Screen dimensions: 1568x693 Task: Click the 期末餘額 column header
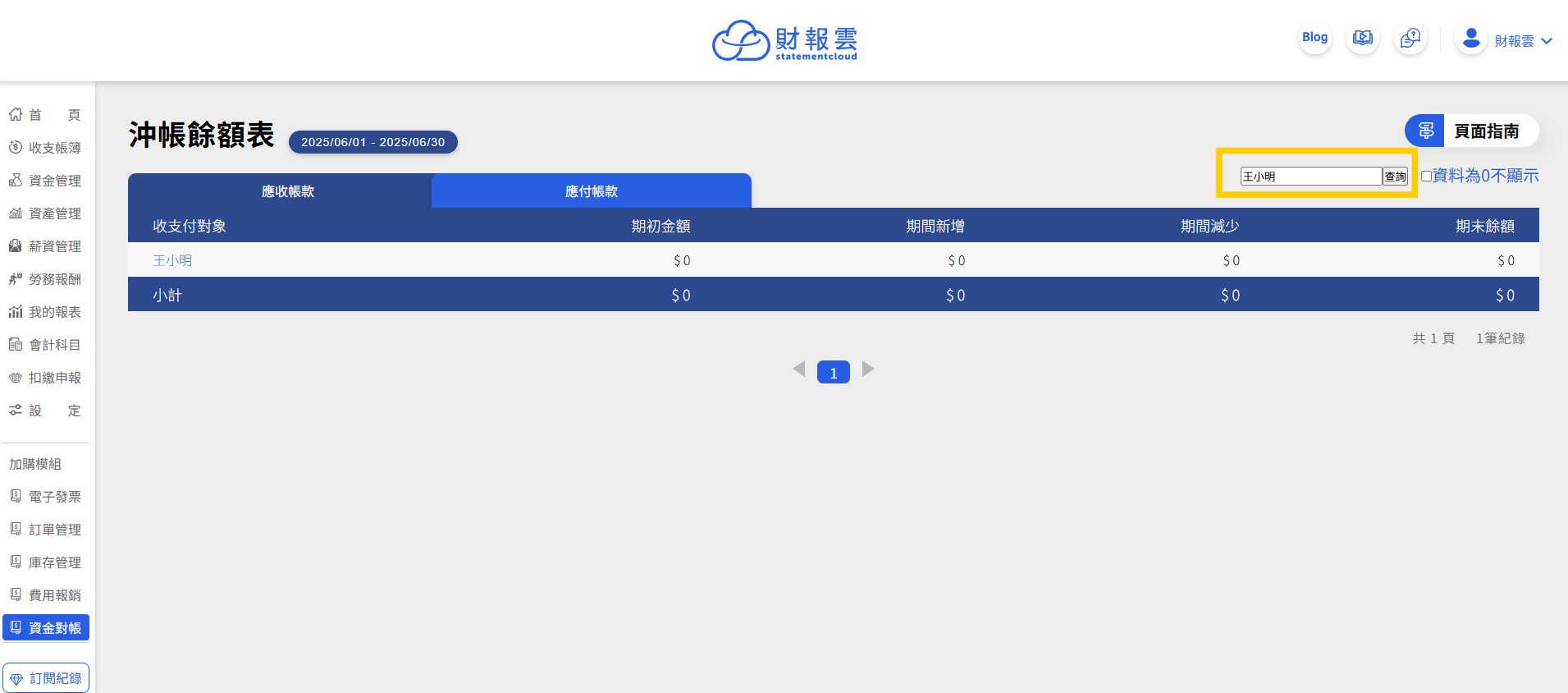click(x=1485, y=226)
